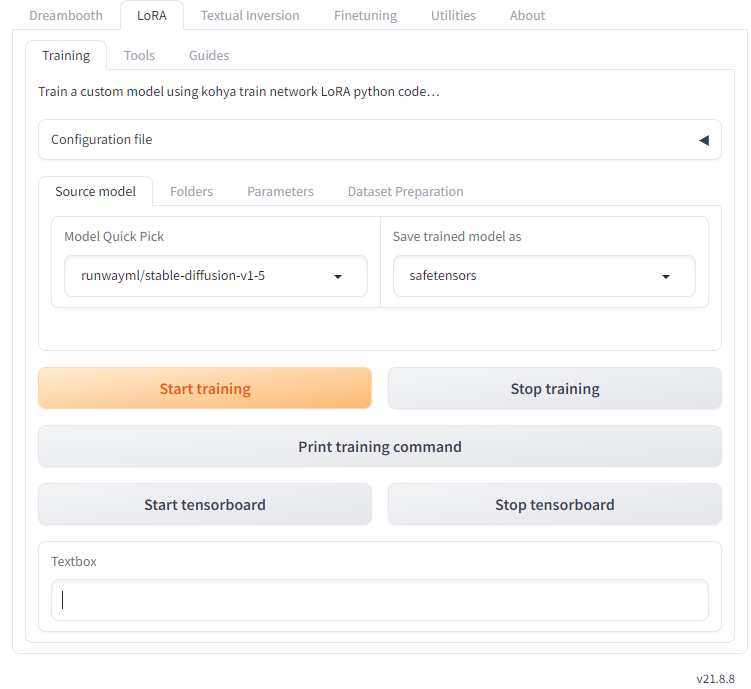751x689 pixels.
Task: Open the Utilities tab
Action: (x=453, y=15)
